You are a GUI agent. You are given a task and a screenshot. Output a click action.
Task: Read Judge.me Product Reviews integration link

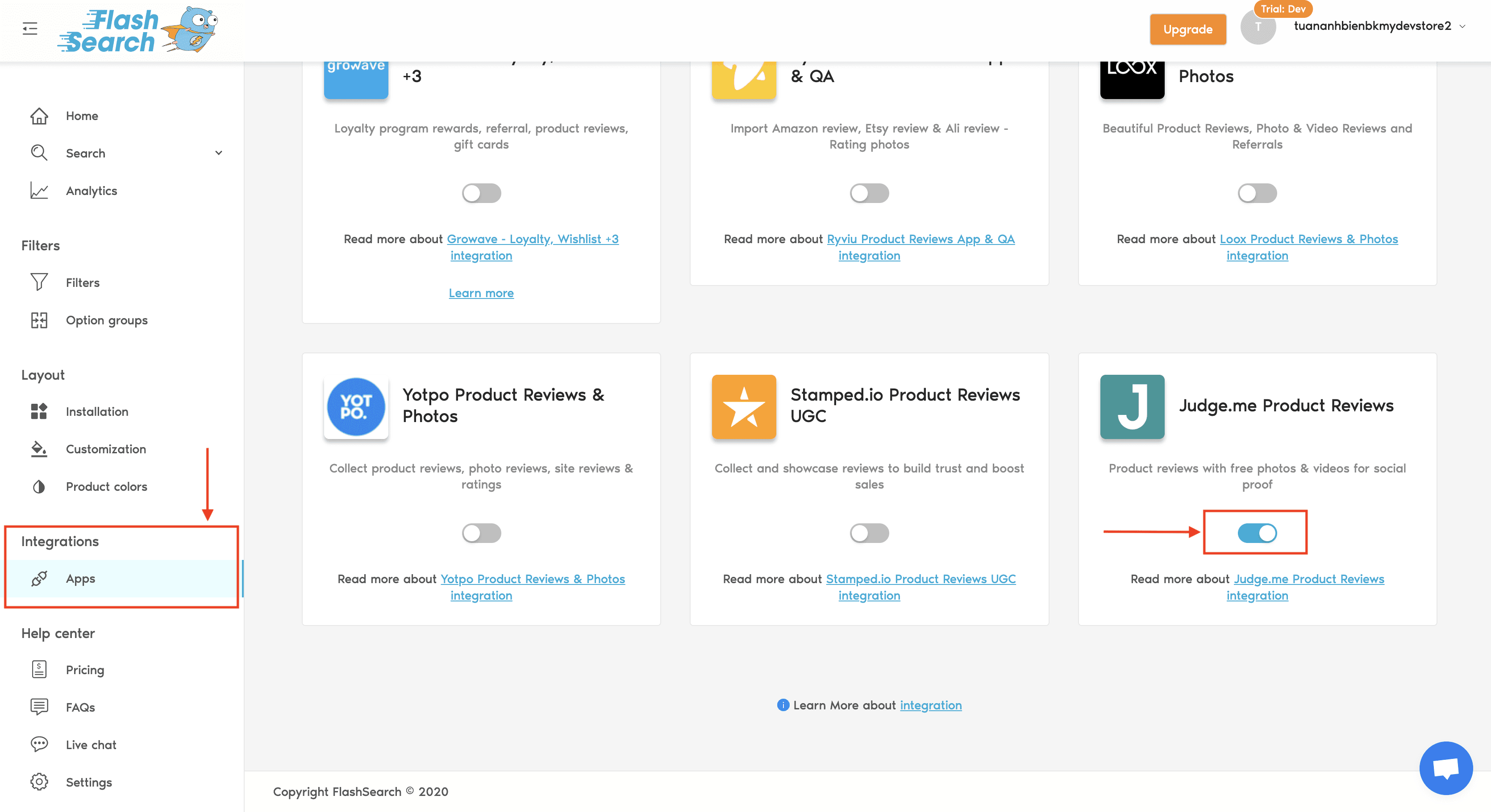coord(1307,587)
